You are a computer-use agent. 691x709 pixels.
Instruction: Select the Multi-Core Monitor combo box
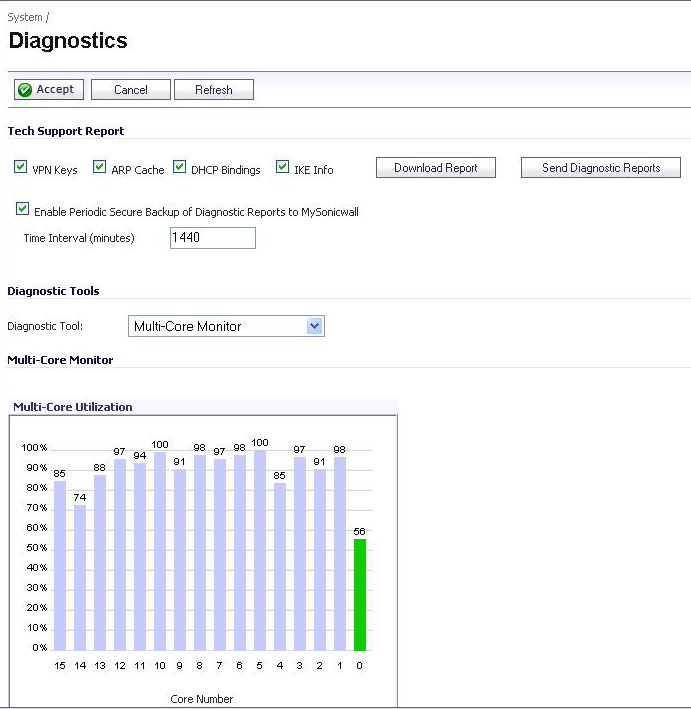pyautogui.click(x=227, y=326)
